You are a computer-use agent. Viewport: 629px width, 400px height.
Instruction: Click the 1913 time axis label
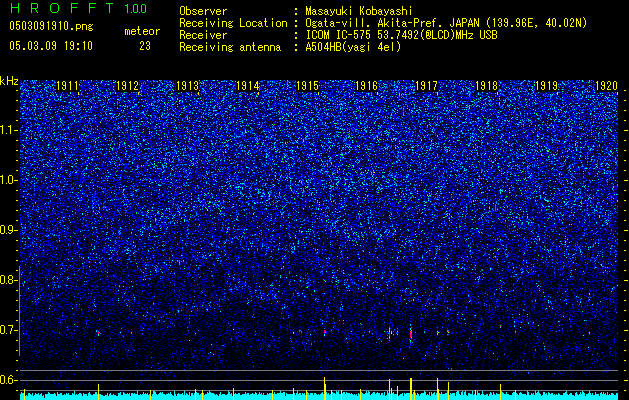point(187,85)
